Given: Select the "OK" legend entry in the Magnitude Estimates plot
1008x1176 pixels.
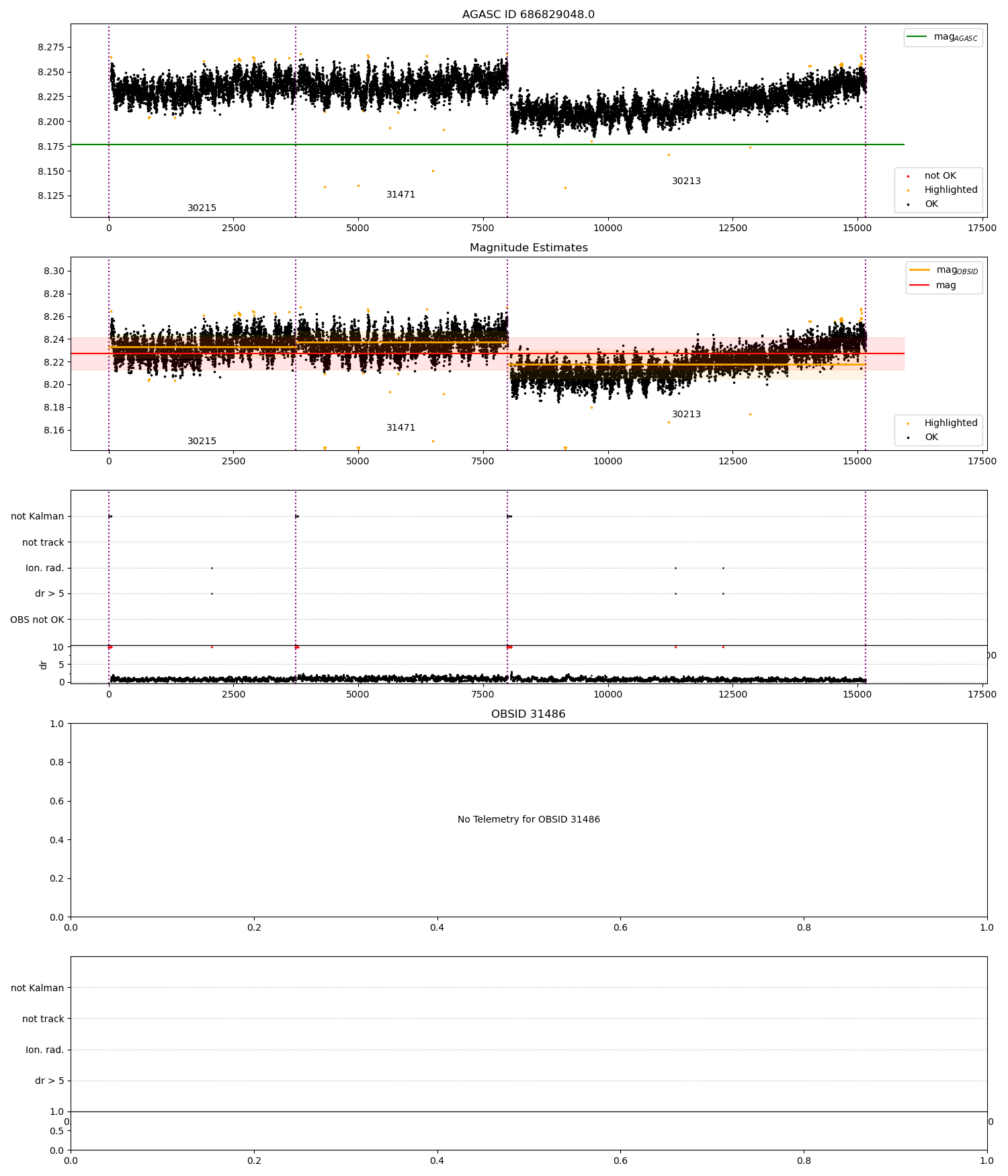Looking at the screenshot, I should [x=922, y=437].
